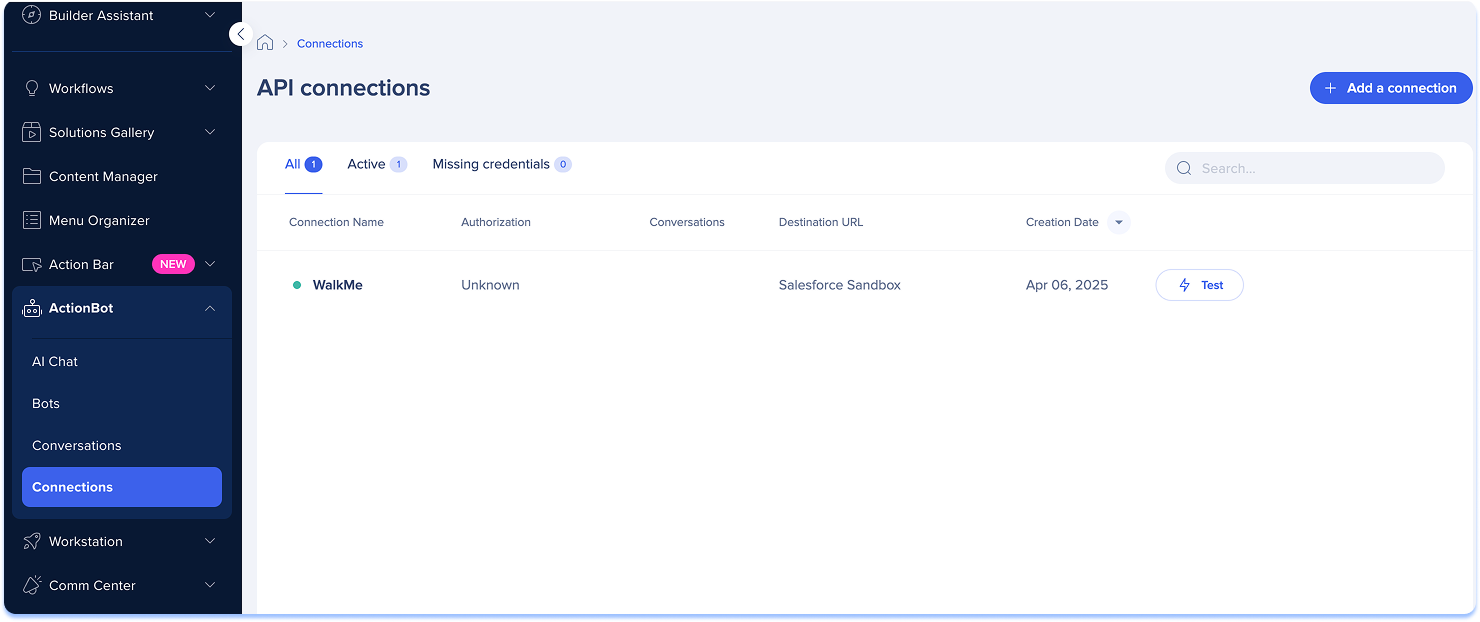Click the Solutions Gallery icon

tap(32, 132)
